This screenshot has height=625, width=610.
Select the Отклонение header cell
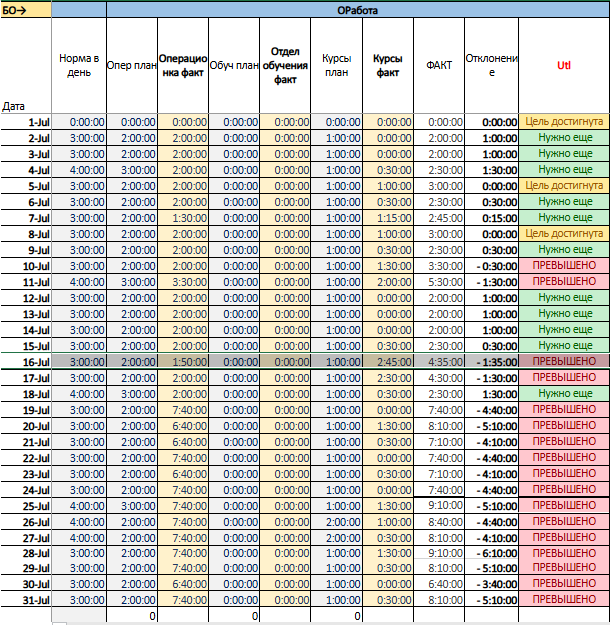click(x=492, y=66)
